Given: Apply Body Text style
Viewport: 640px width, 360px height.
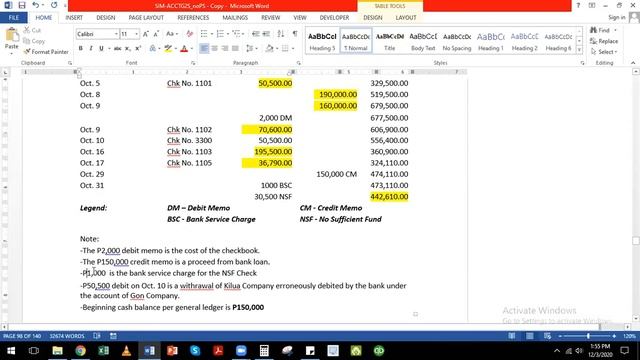Looking at the screenshot, I should 423,41.
